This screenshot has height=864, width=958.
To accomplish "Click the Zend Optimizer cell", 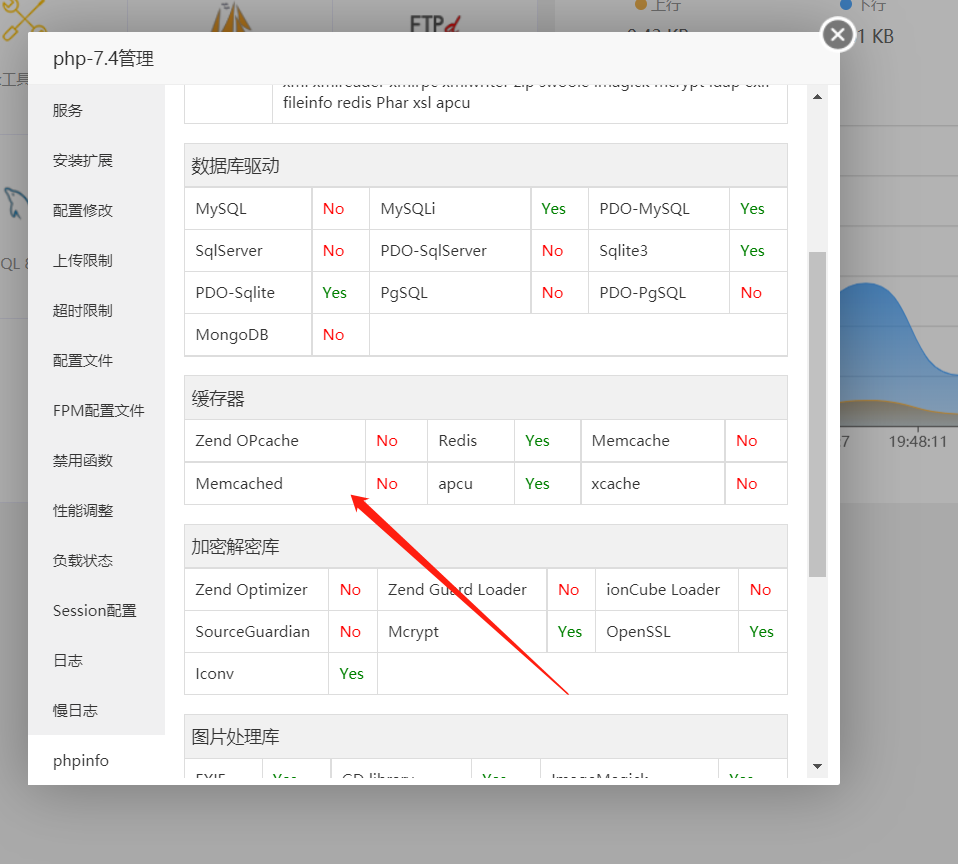I will click(x=257, y=590).
